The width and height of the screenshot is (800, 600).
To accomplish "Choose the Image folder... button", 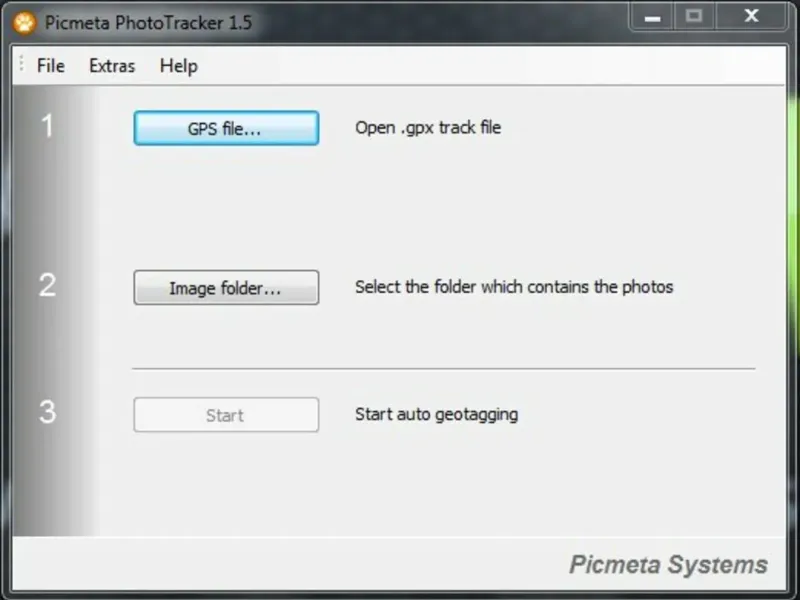I will coord(226,288).
